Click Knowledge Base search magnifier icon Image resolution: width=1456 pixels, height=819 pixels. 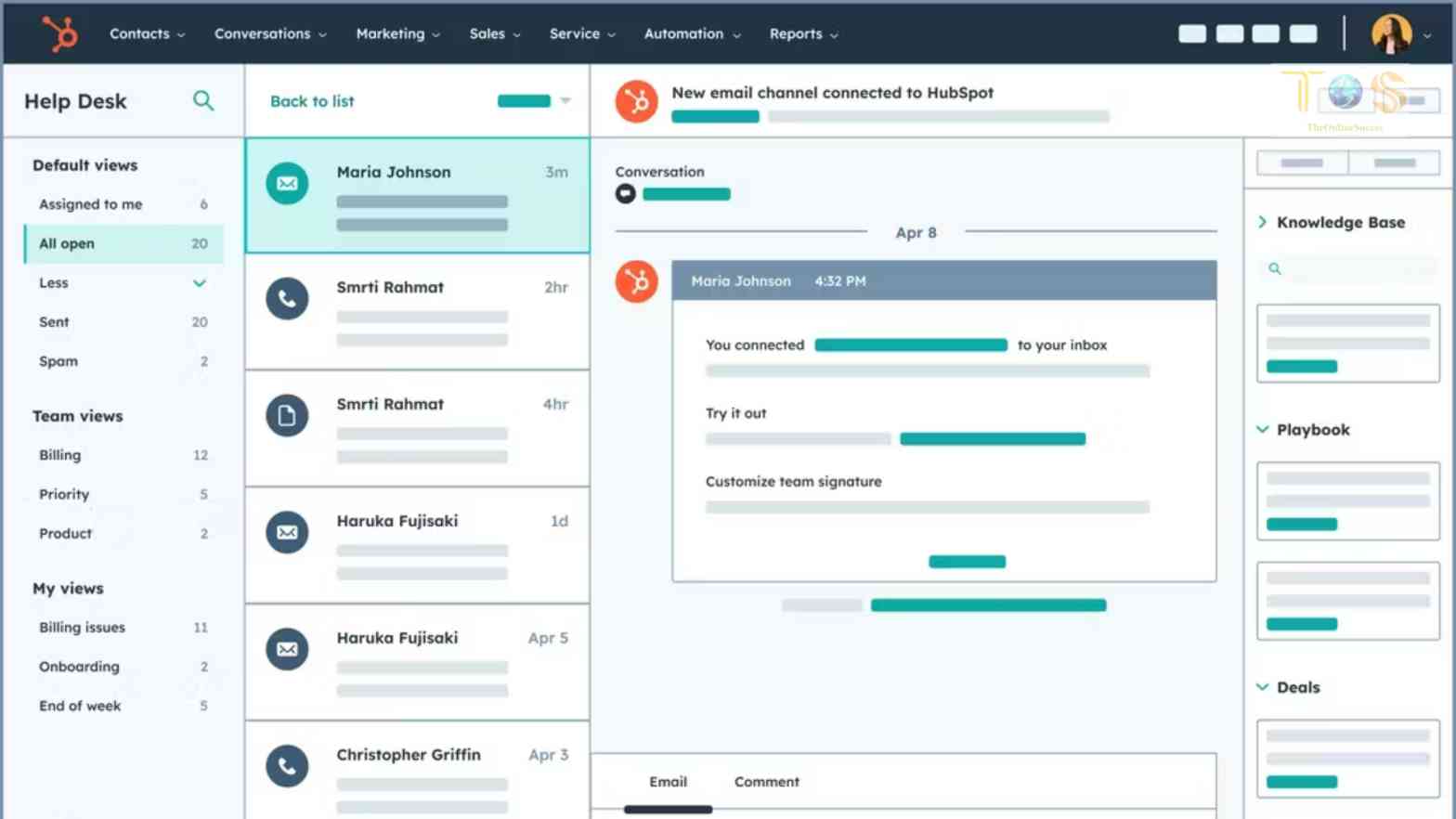(1275, 268)
